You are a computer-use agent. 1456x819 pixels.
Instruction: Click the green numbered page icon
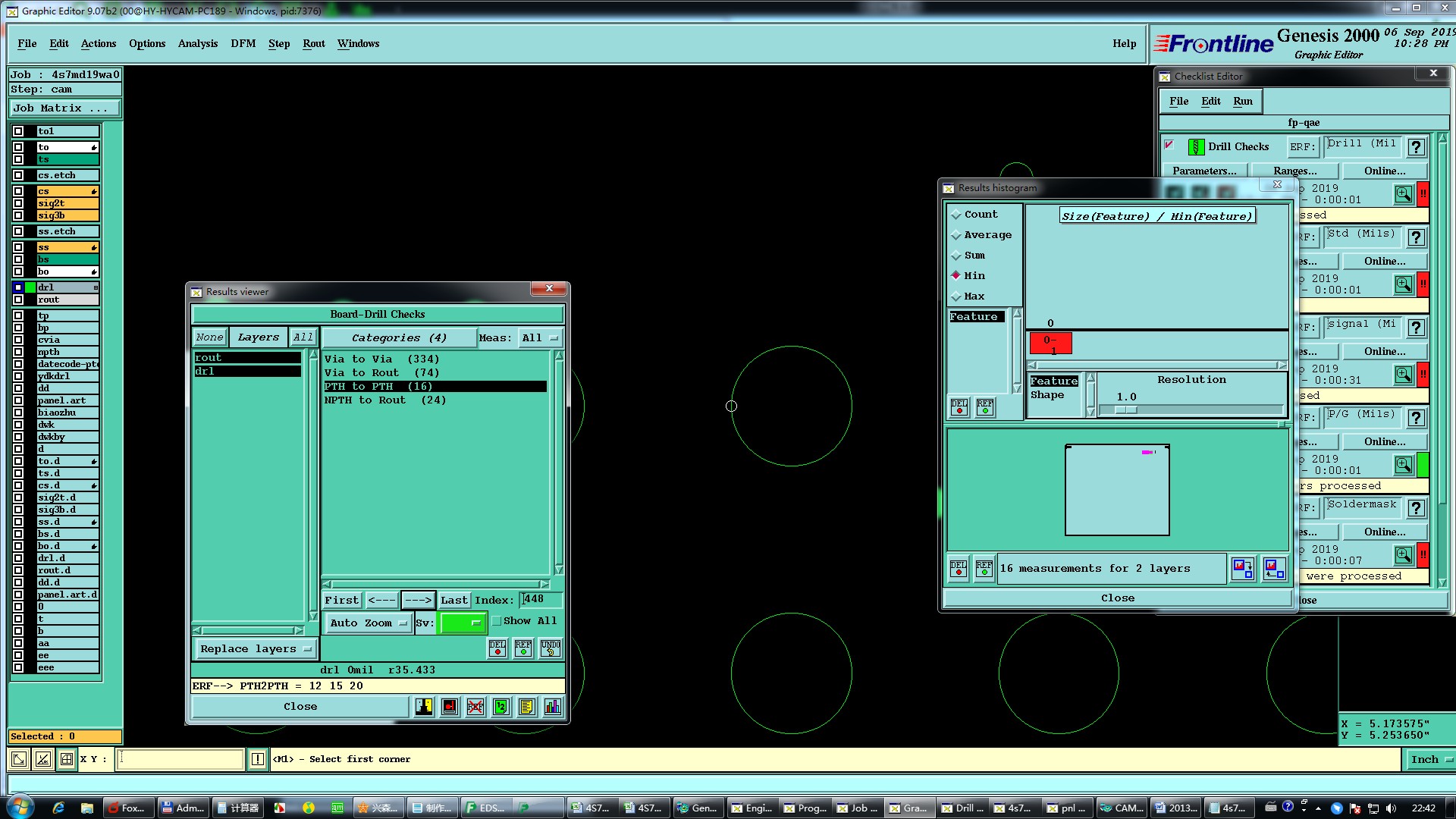pyautogui.click(x=501, y=707)
